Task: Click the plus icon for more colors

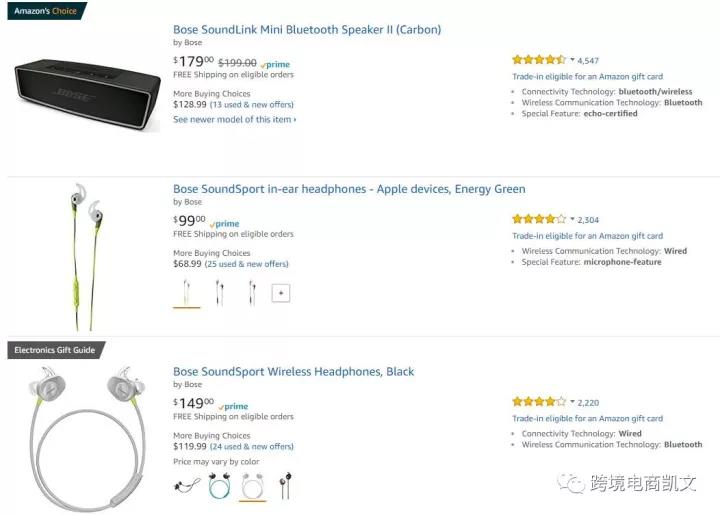Action: 281,293
